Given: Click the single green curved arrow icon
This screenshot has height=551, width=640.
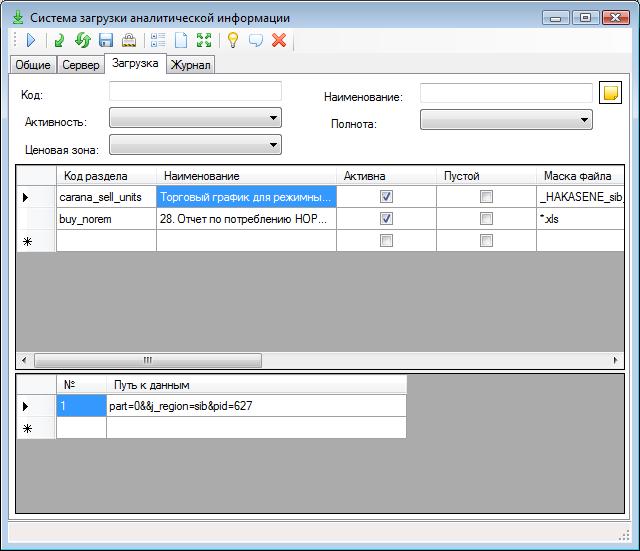Looking at the screenshot, I should (x=60, y=40).
